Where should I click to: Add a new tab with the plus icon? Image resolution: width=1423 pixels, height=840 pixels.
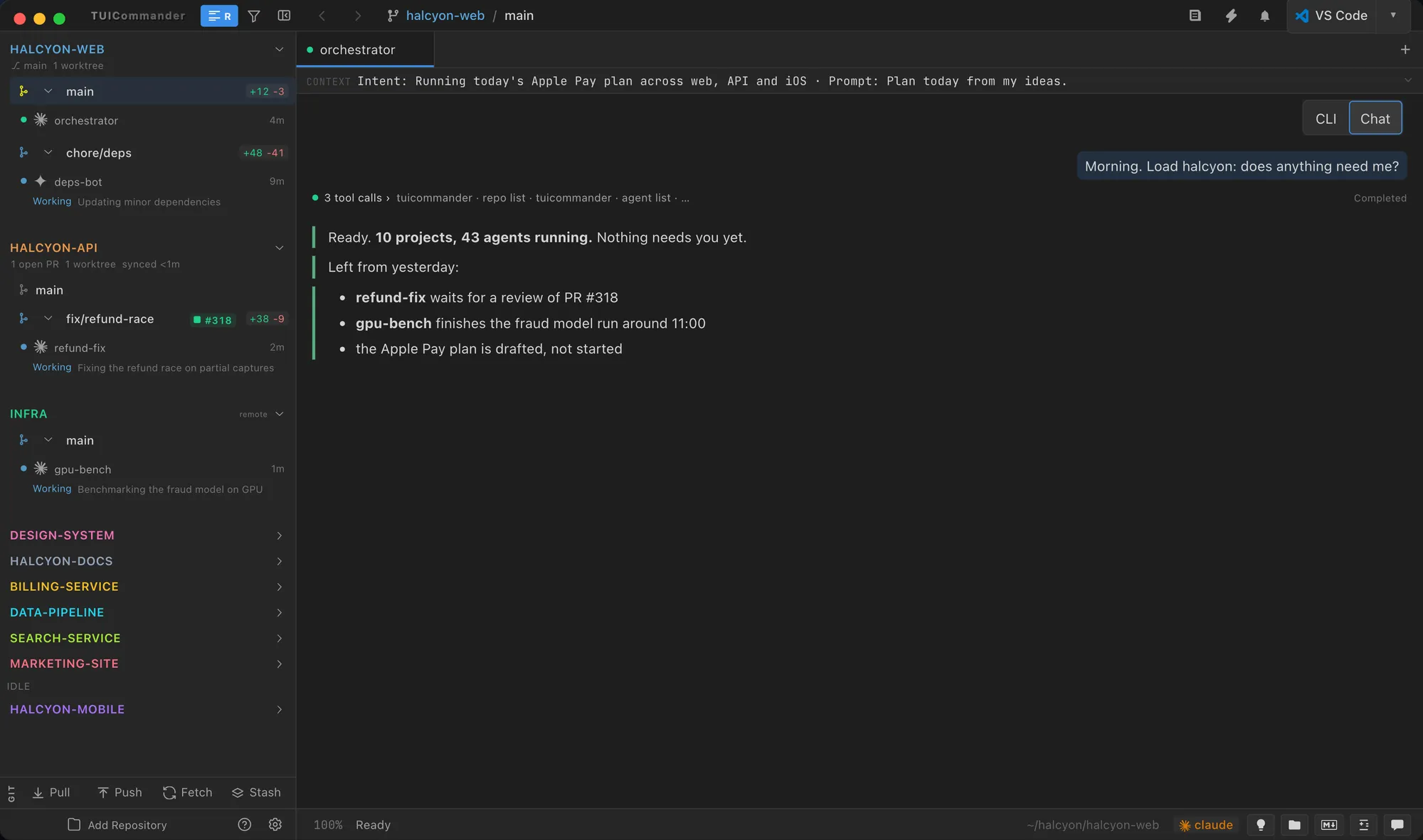[1405, 50]
